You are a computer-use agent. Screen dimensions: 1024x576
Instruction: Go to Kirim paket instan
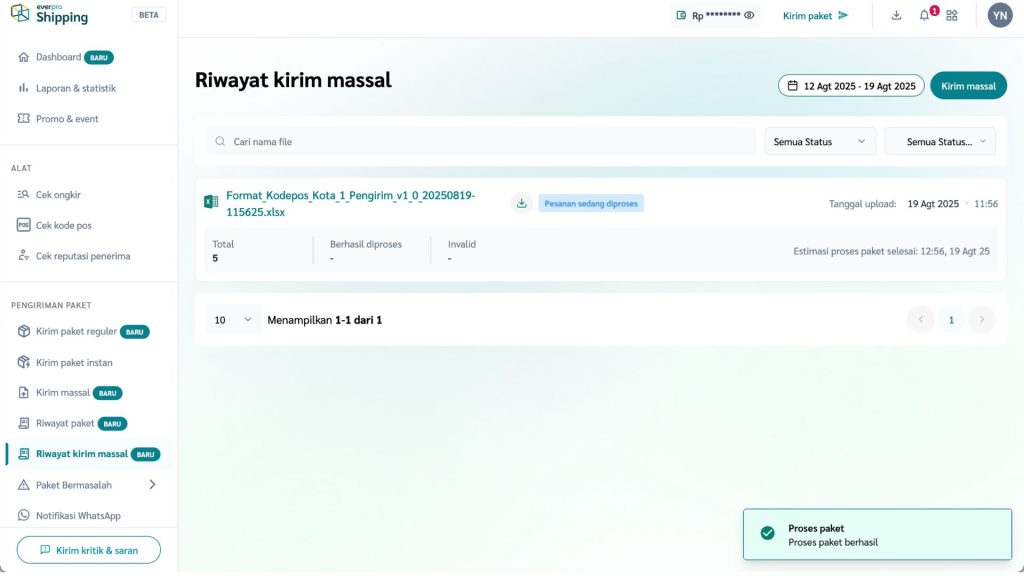(74, 362)
